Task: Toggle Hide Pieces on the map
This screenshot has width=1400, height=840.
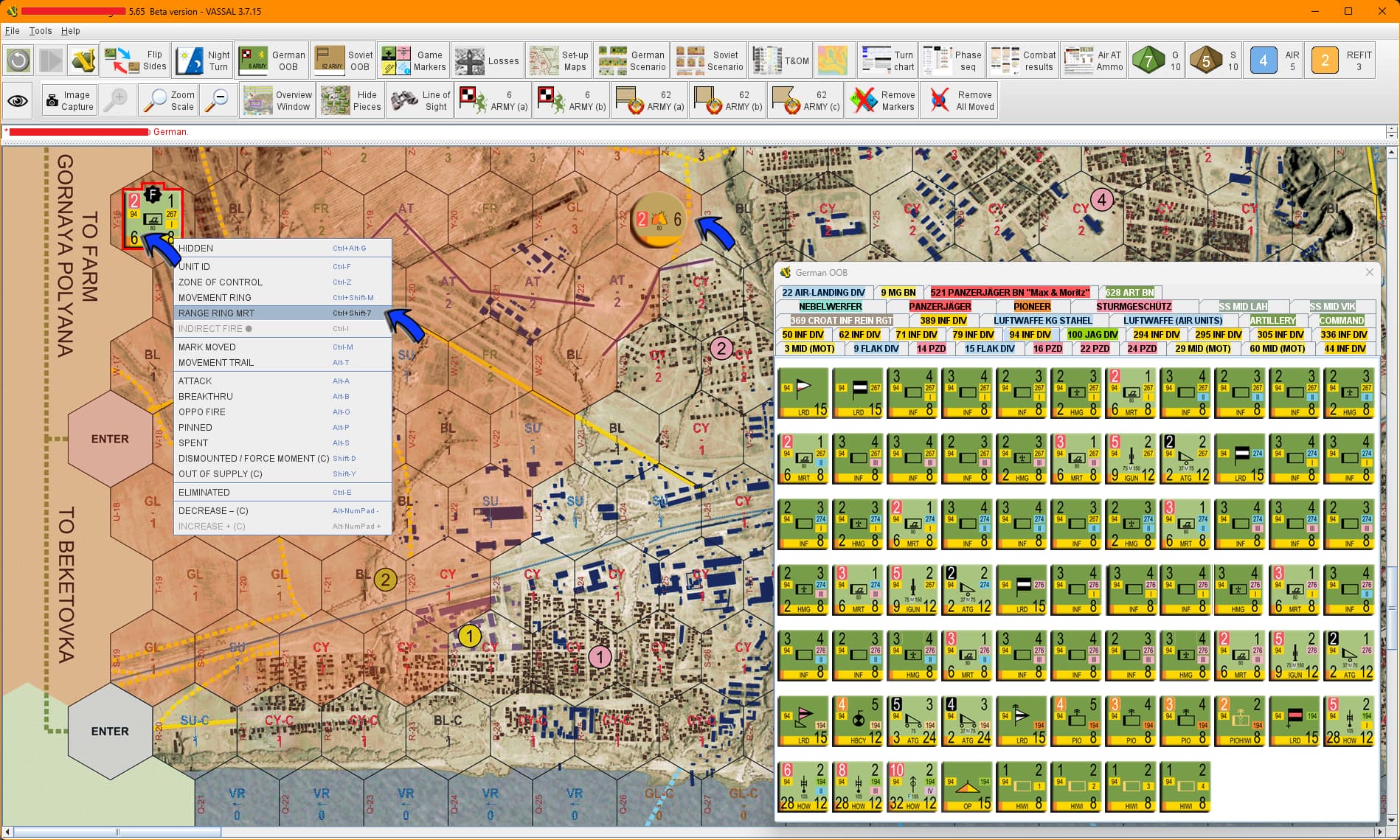Action: click(351, 100)
